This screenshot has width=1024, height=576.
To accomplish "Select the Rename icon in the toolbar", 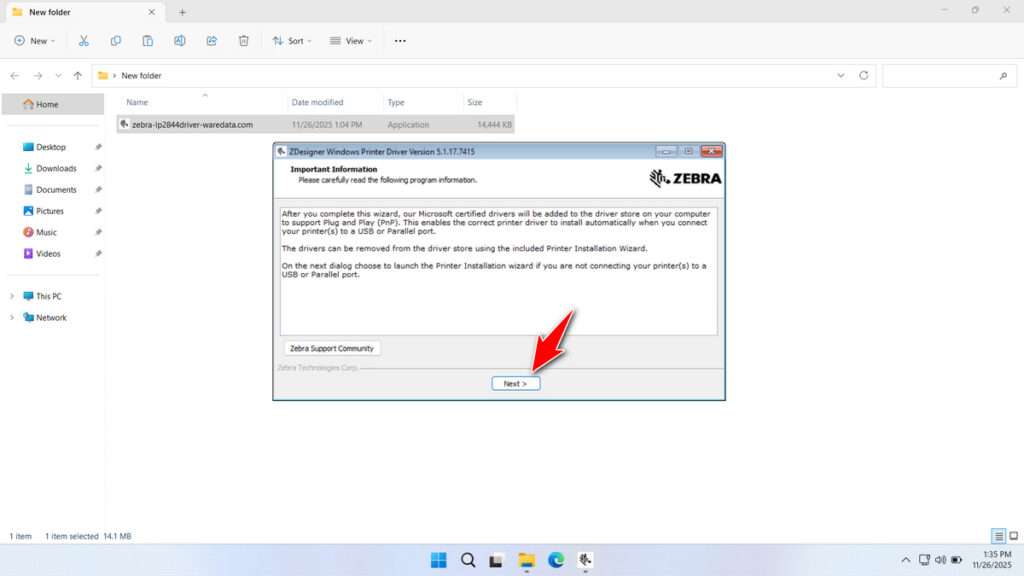I will pyautogui.click(x=180, y=40).
